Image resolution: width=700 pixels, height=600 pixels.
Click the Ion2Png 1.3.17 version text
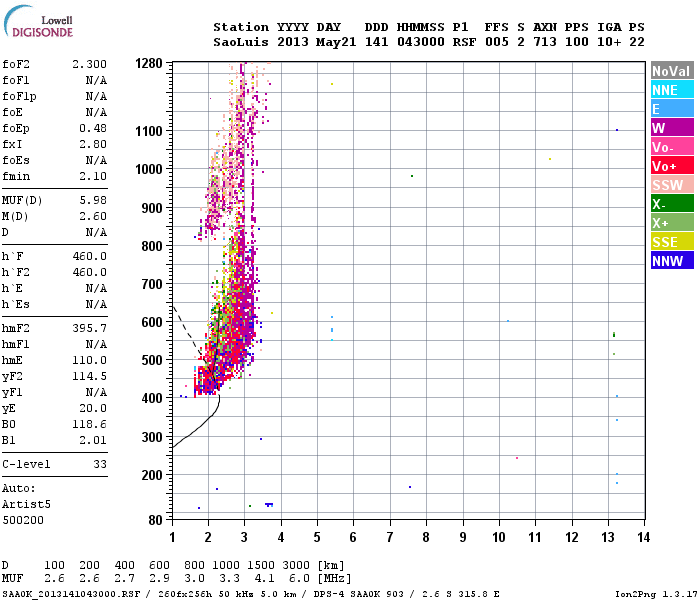[x=656, y=594]
